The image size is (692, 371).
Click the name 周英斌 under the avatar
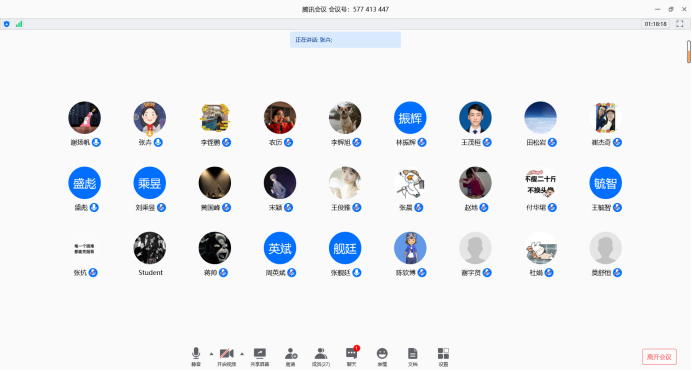(x=275, y=273)
